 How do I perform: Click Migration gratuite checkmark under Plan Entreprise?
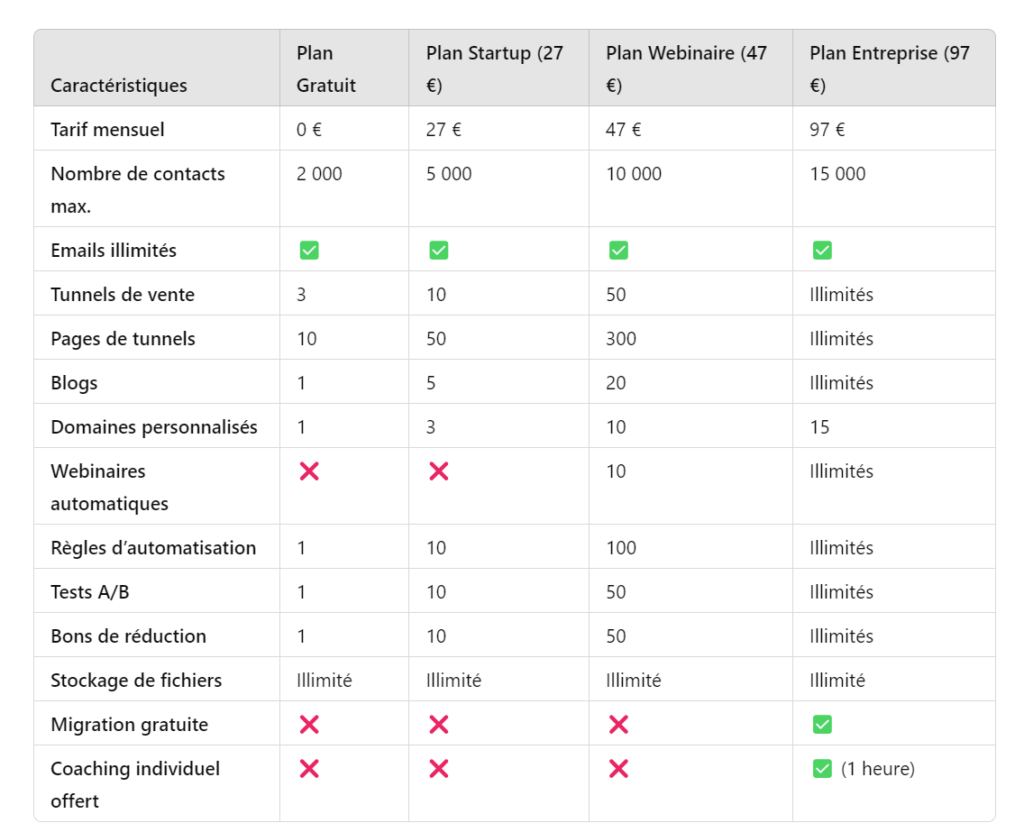click(822, 724)
